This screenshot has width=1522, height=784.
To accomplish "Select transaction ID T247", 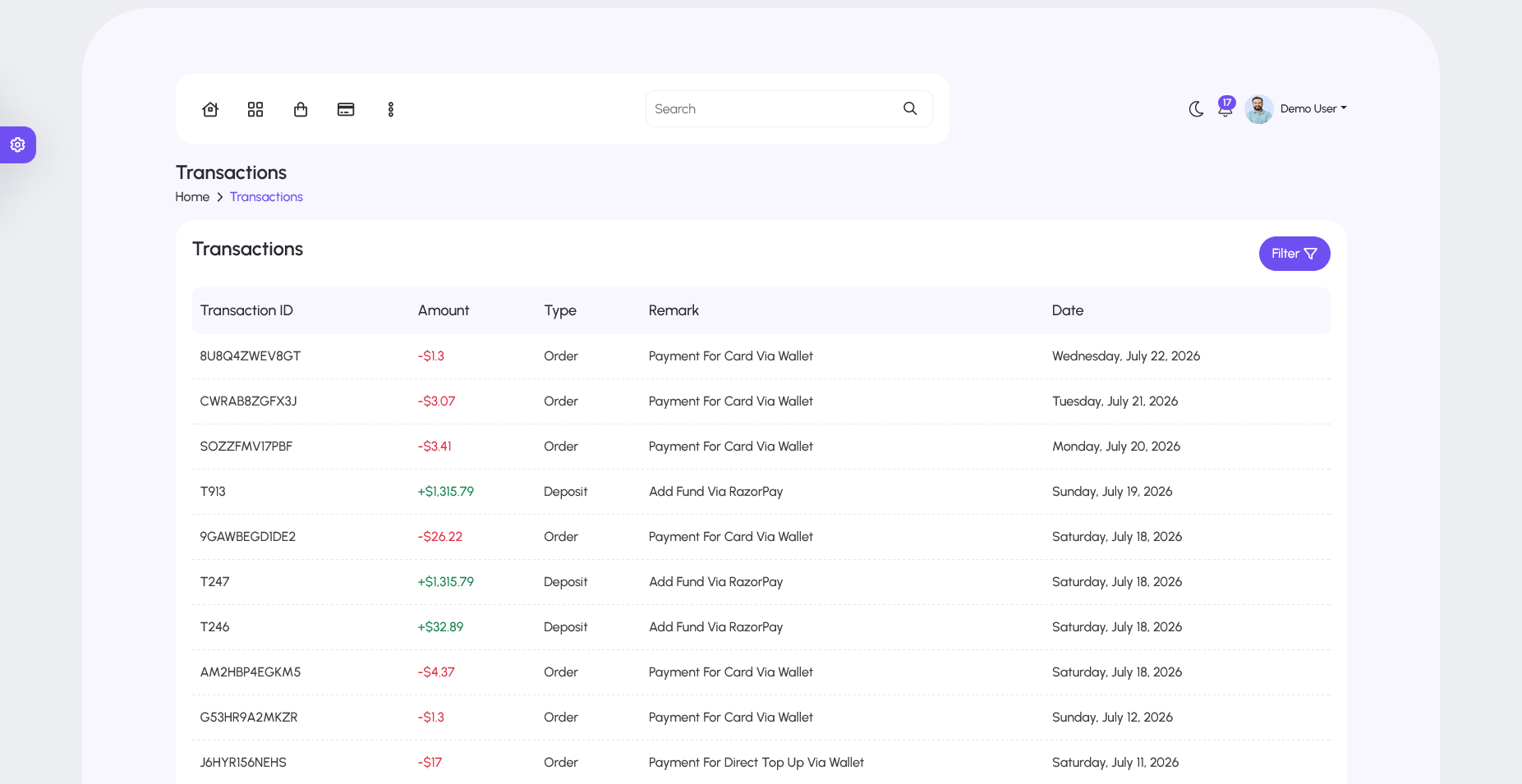I will pyautogui.click(x=215, y=582).
